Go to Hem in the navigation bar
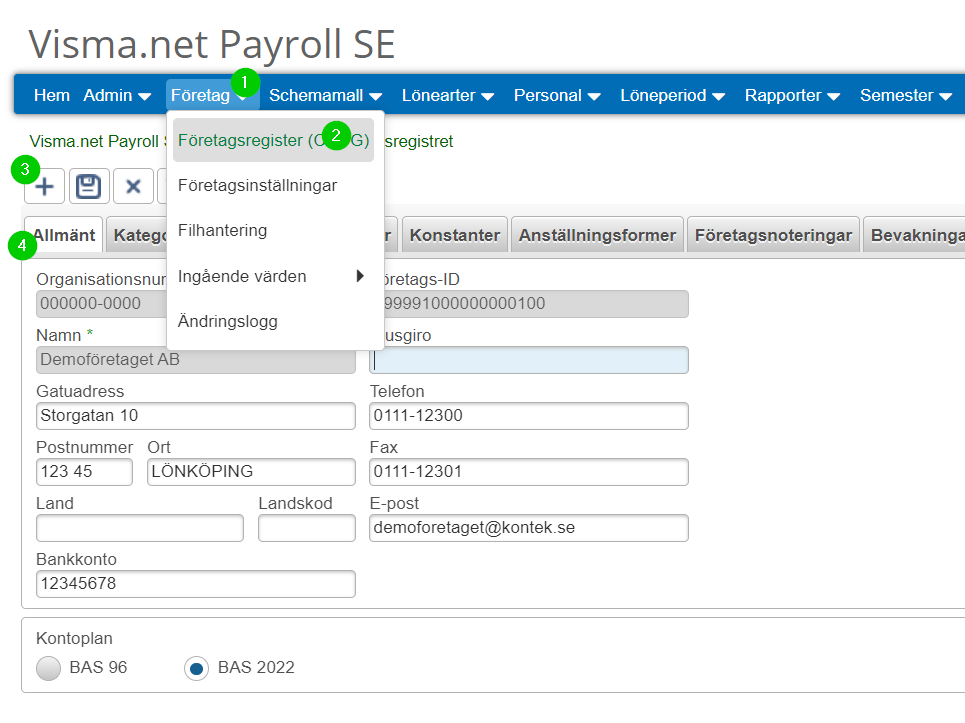Image resolution: width=965 pixels, height=723 pixels. click(x=52, y=95)
